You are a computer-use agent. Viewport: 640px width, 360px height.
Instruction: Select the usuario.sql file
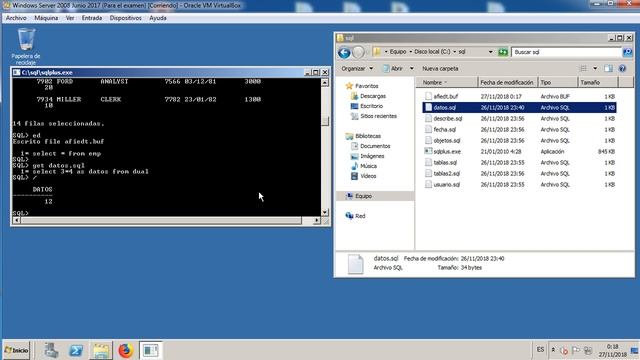tap(447, 185)
